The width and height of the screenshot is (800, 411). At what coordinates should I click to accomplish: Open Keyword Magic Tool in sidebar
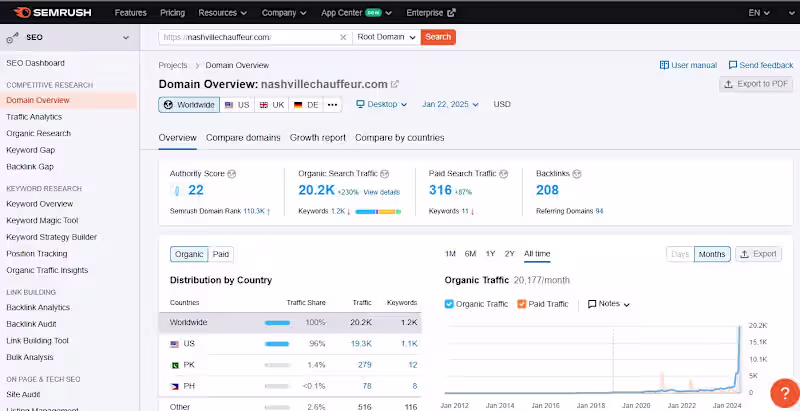(42, 220)
